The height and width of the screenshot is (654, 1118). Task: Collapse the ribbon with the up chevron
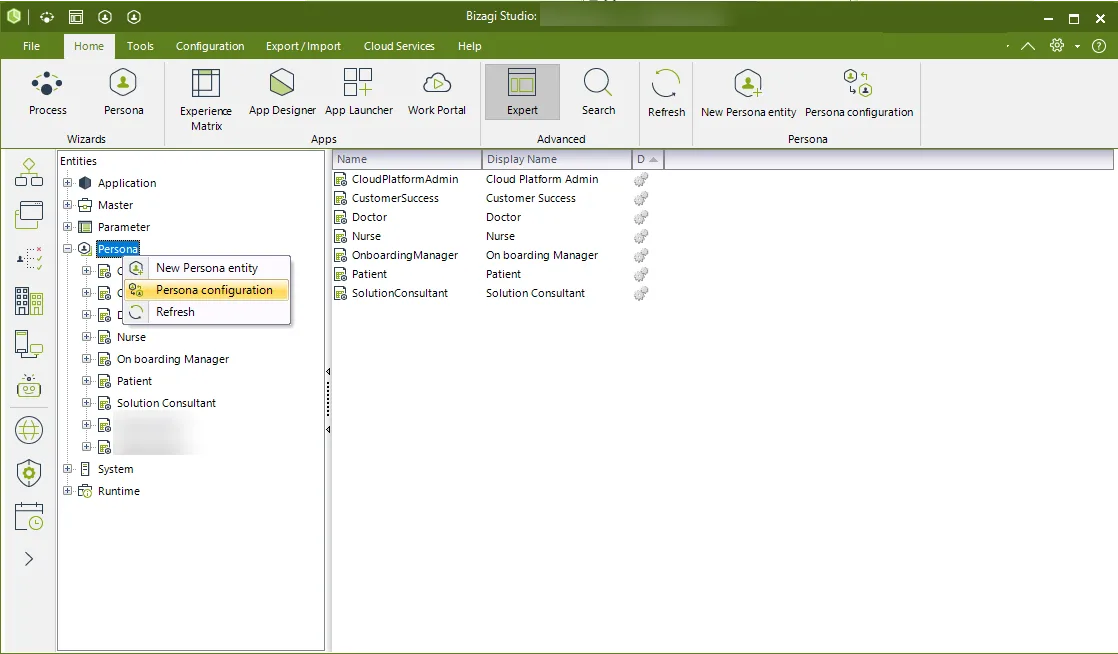click(x=1027, y=46)
